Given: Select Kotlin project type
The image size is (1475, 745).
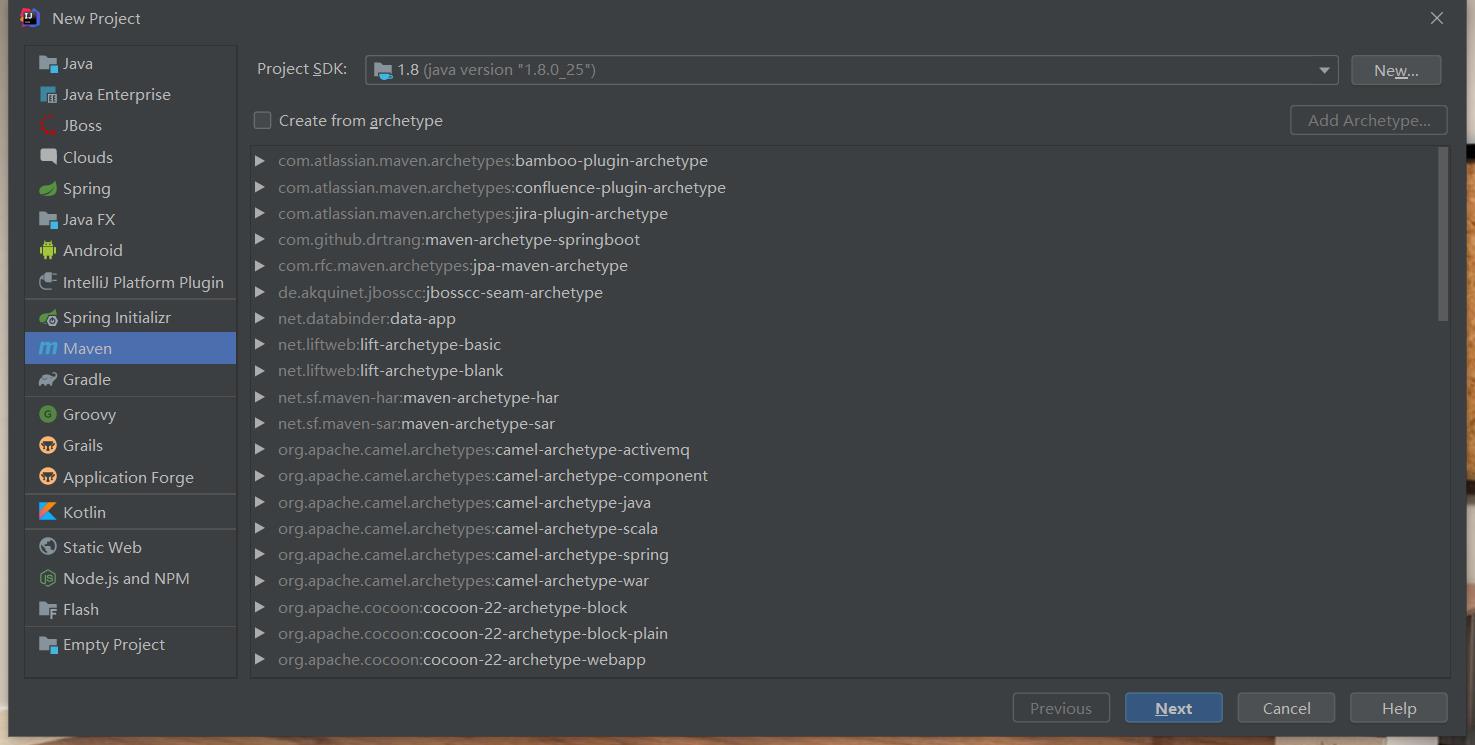Looking at the screenshot, I should click(130, 512).
